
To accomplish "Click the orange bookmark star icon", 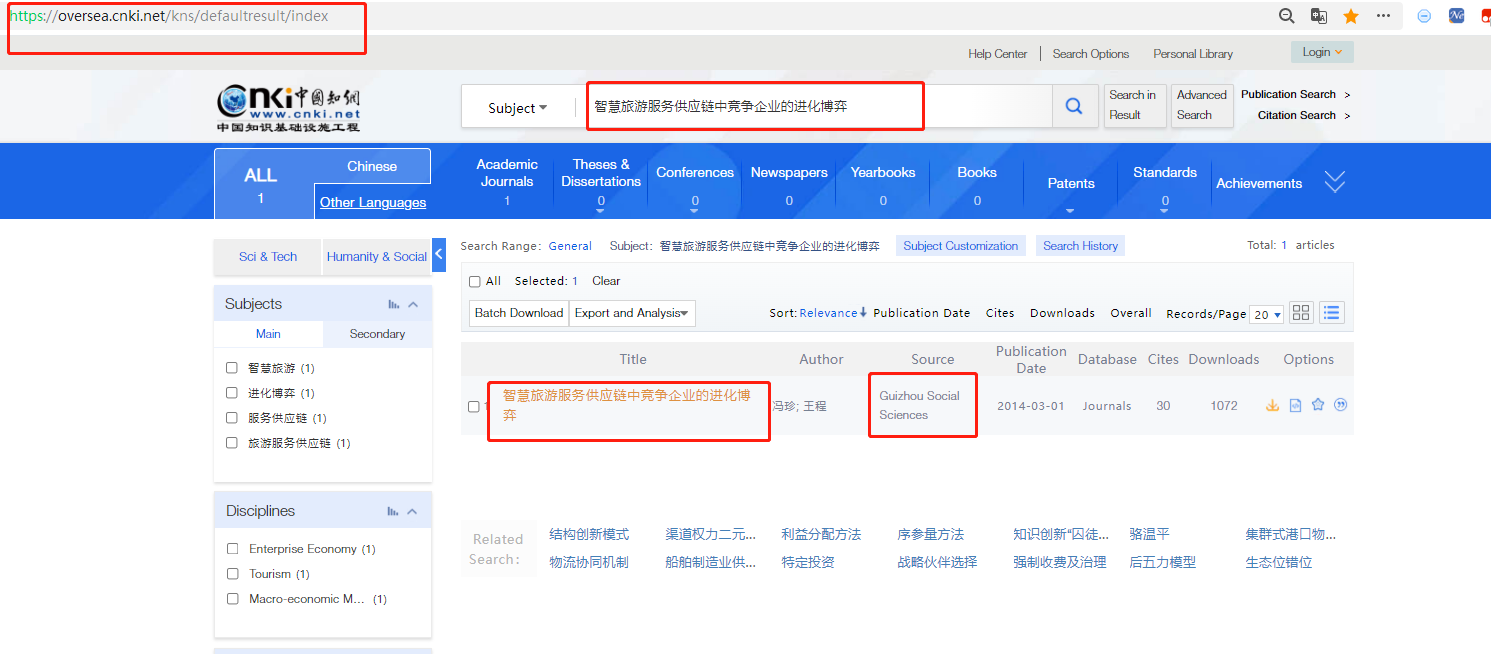I will pos(1351,16).
